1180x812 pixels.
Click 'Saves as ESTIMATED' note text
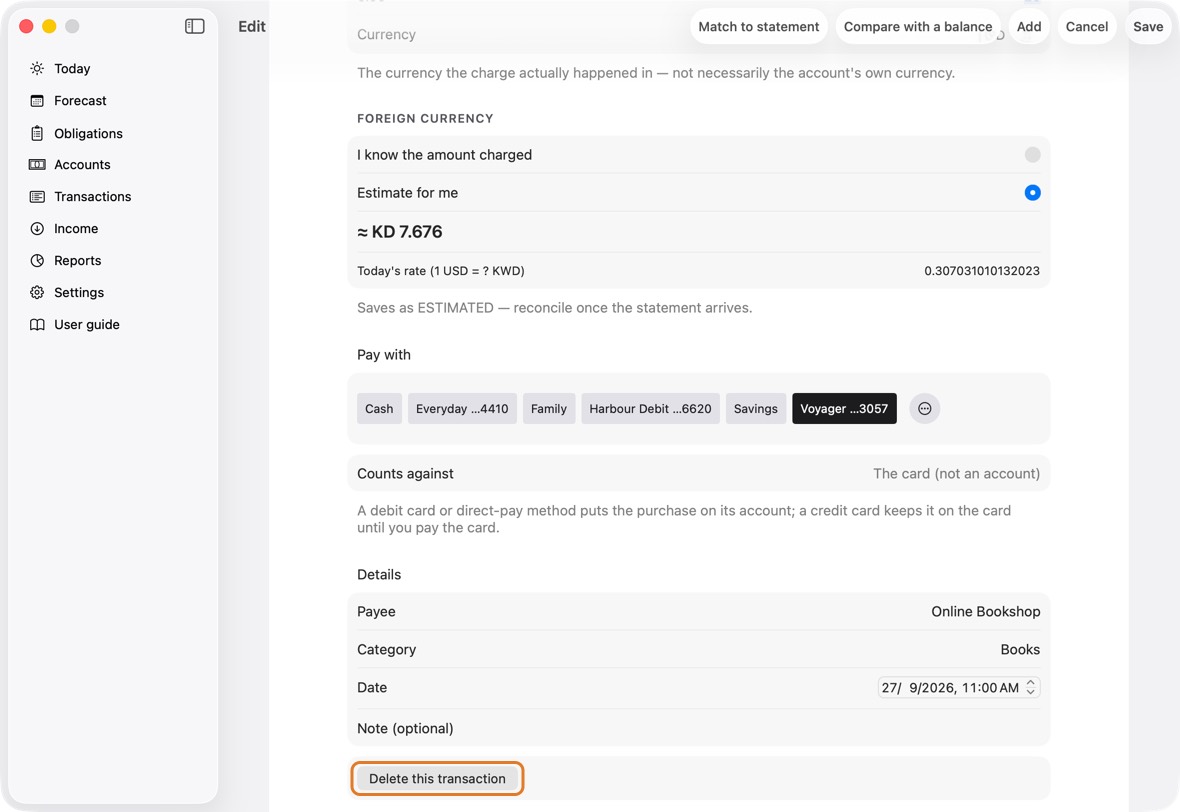tap(555, 308)
